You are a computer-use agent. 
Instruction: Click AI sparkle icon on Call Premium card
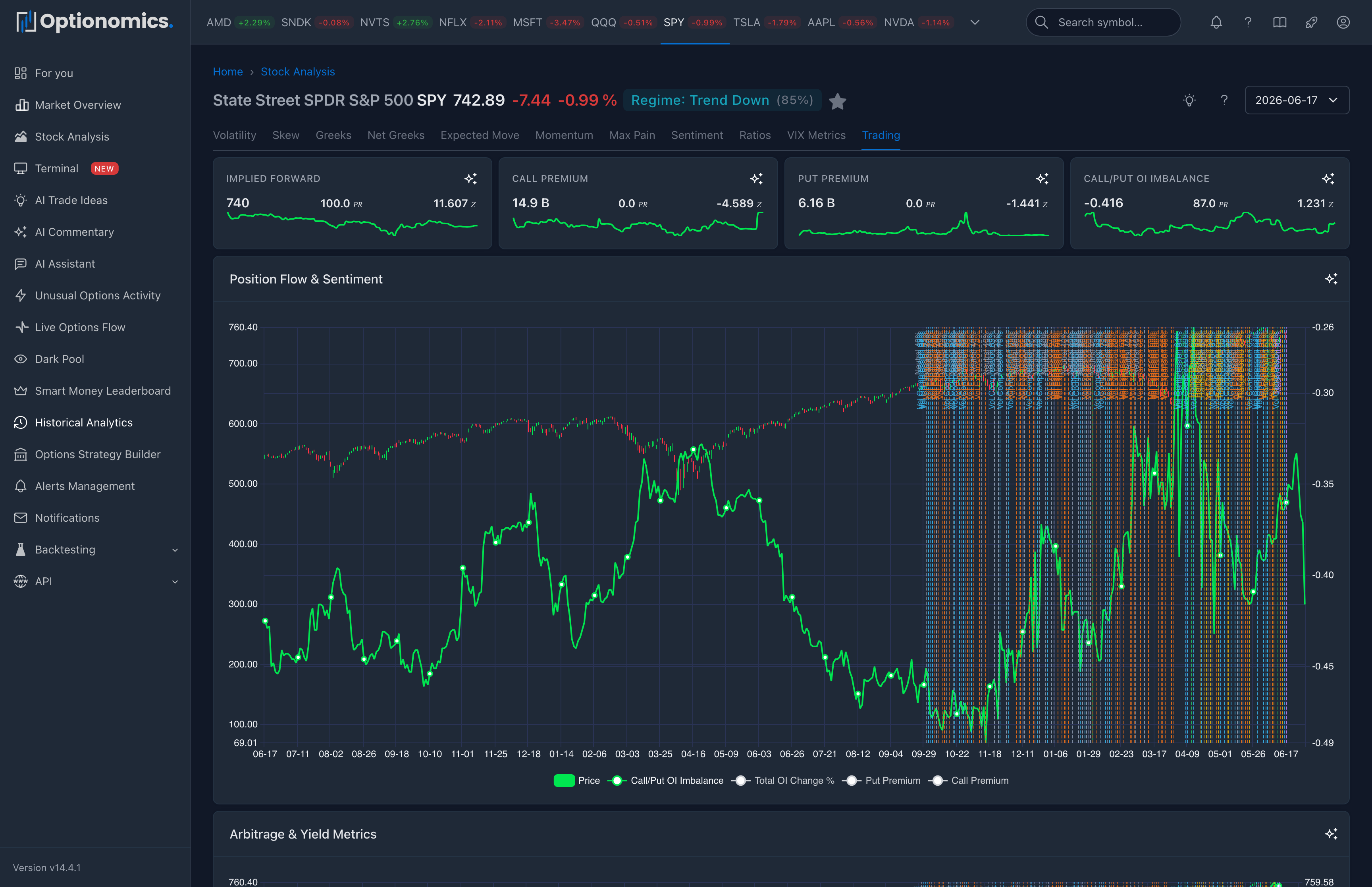756,179
